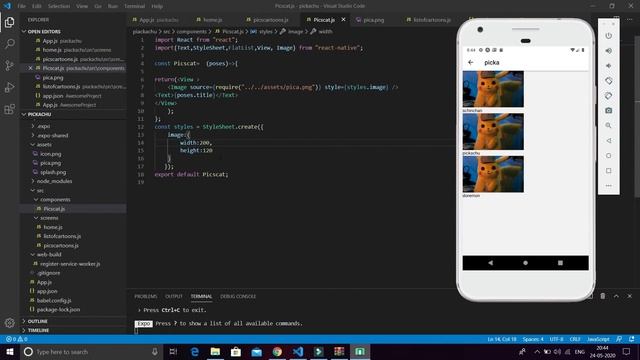Open the Extensions view

(9, 109)
